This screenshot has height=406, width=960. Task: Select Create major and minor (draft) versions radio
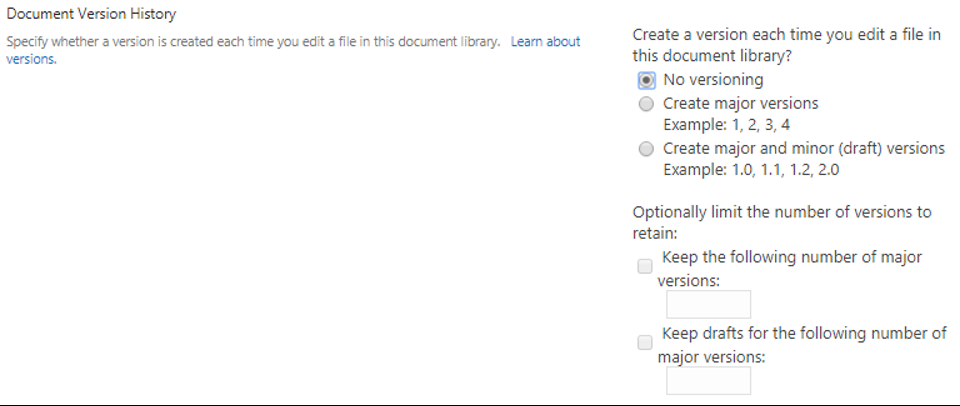pos(646,149)
